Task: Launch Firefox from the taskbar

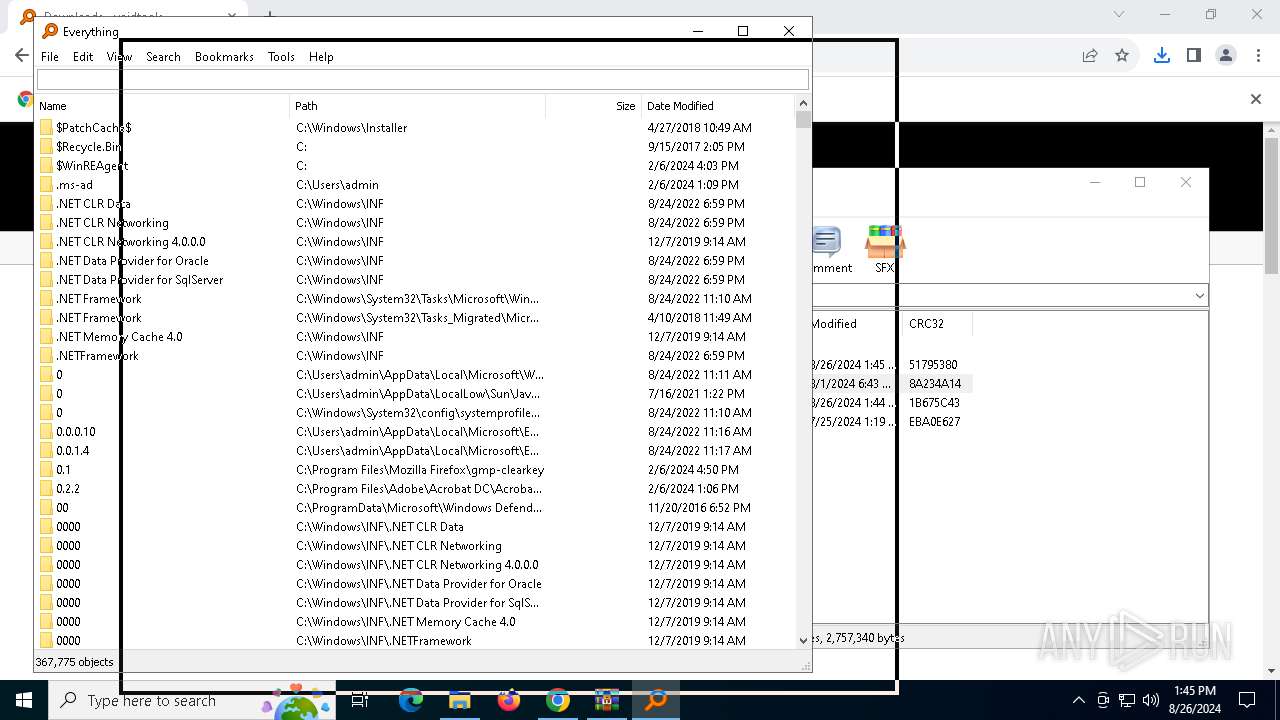Action: pyautogui.click(x=509, y=701)
